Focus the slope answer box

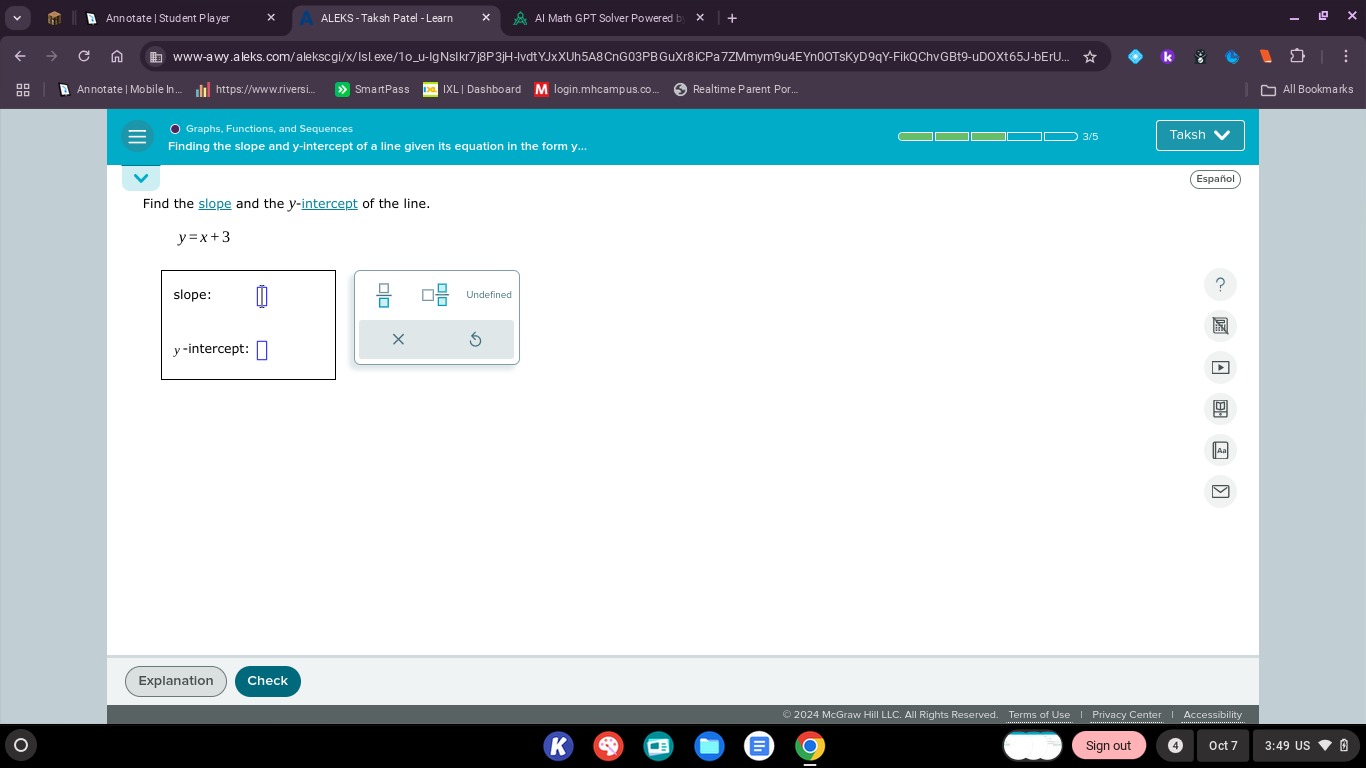pyautogui.click(x=262, y=296)
